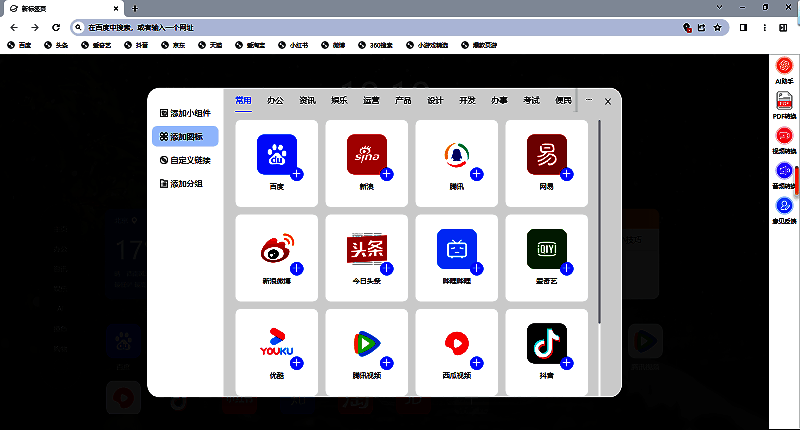800x430 pixels.
Task: Switch to the 娱乐 category tab
Action: point(339,100)
